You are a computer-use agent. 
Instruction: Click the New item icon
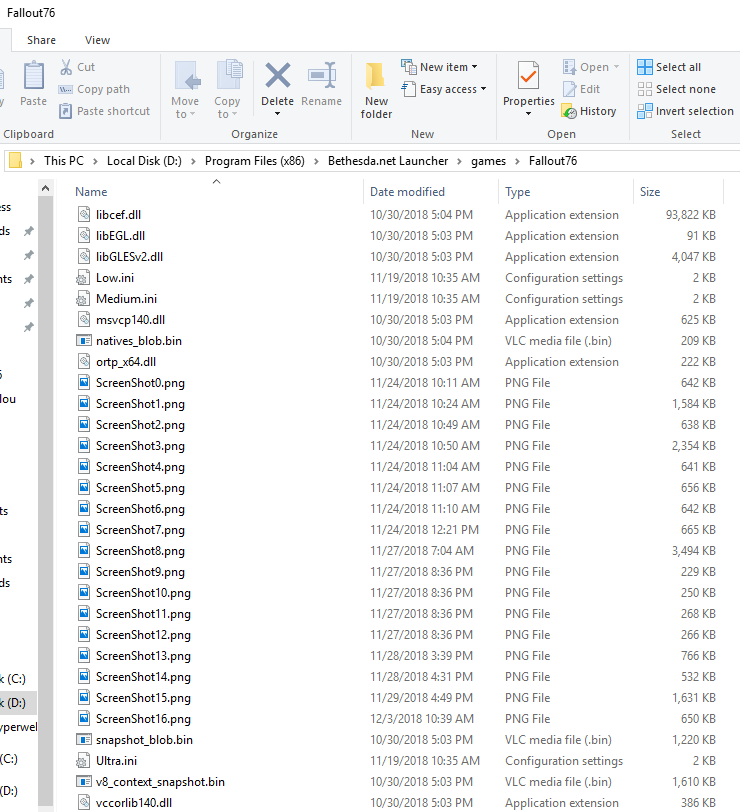click(x=409, y=67)
